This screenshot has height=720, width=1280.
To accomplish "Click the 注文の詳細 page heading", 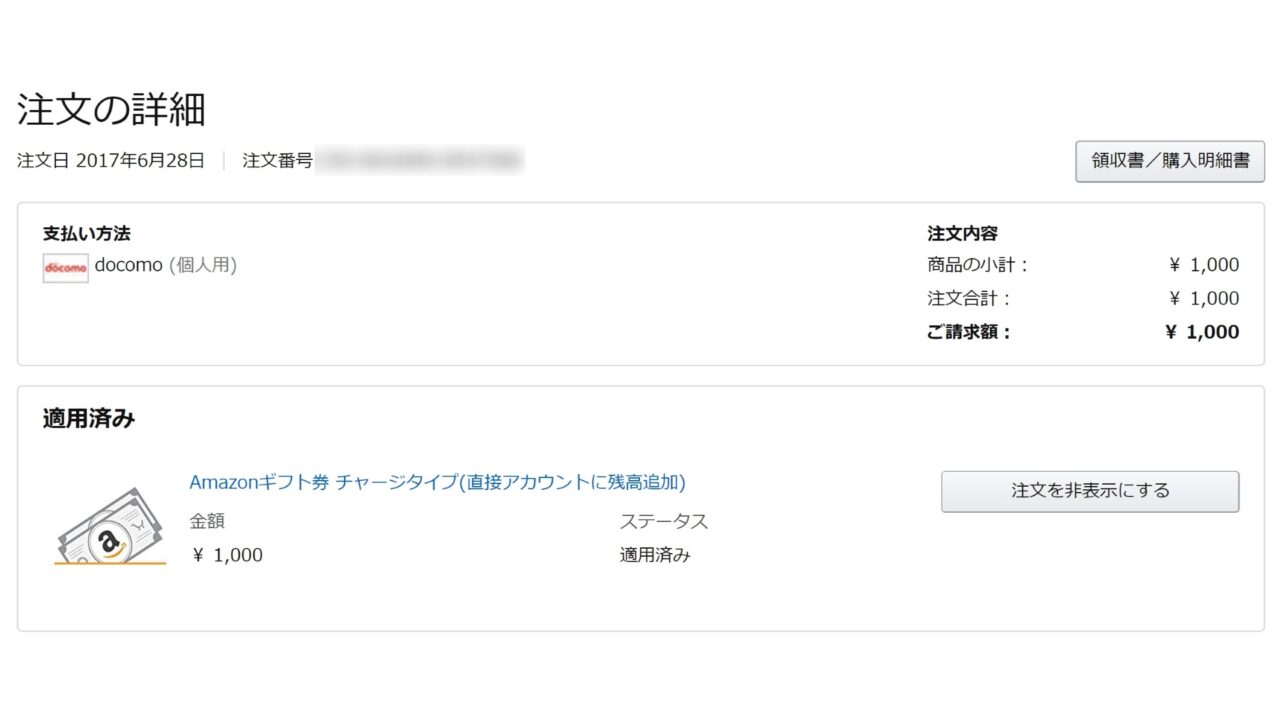I will [x=111, y=110].
